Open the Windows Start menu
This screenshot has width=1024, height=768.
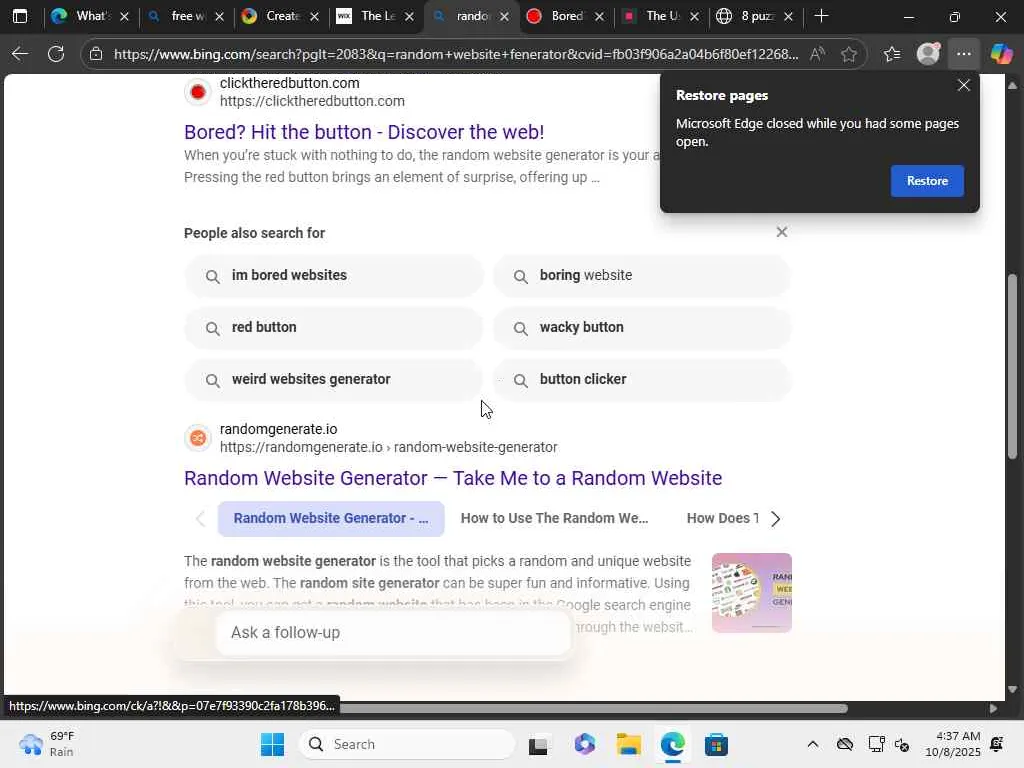tap(272, 744)
